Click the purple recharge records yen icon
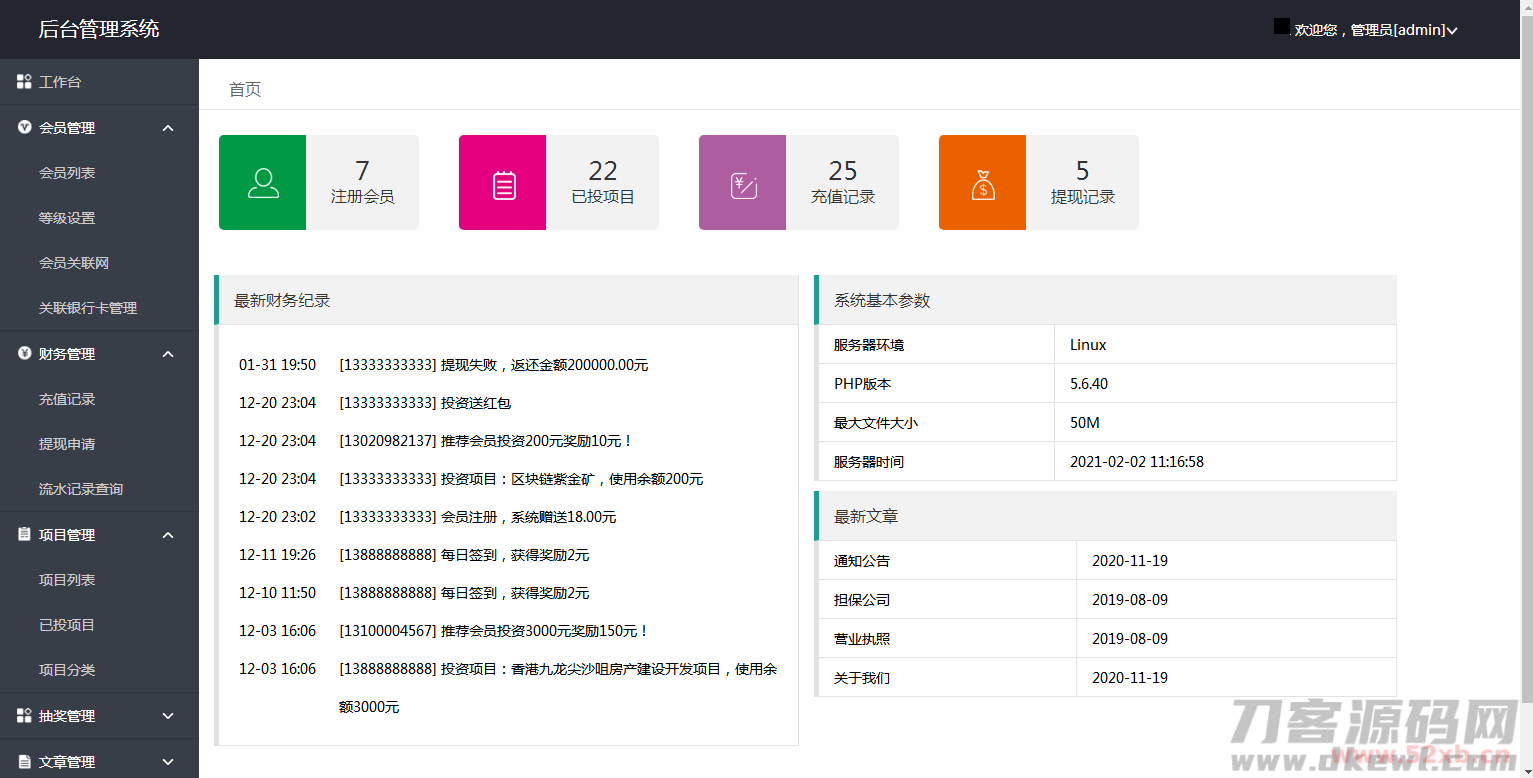The width and height of the screenshot is (1533, 778). [743, 184]
